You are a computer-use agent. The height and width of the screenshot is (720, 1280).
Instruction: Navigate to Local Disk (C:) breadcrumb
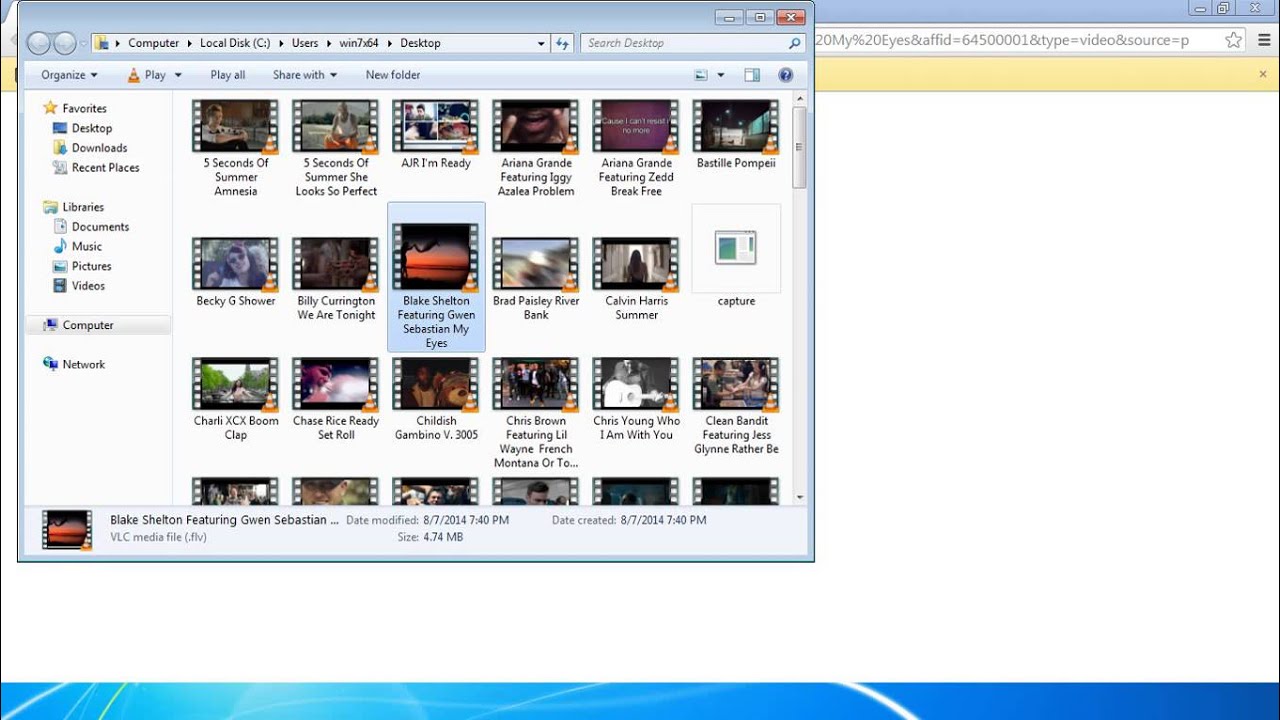235,43
